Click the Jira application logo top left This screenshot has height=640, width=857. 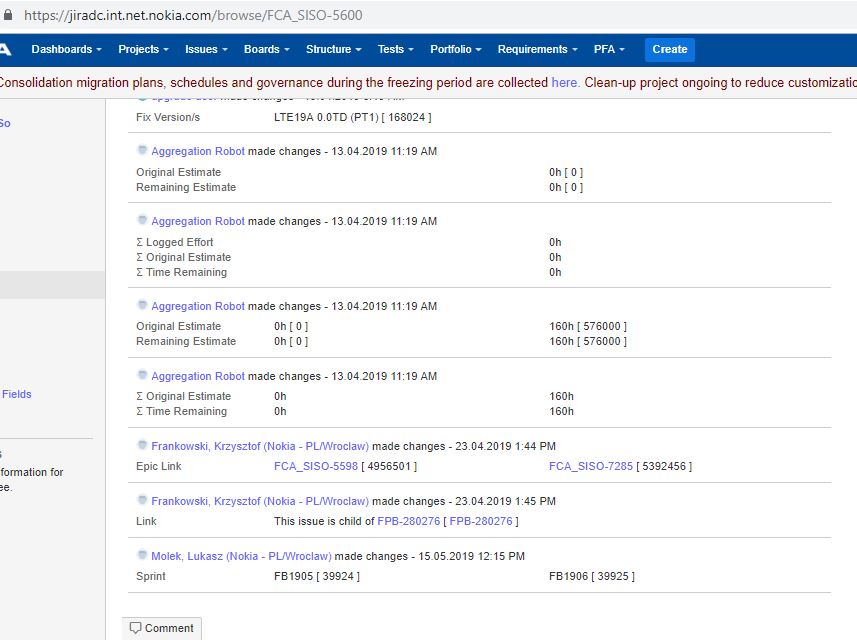click(x=7, y=49)
